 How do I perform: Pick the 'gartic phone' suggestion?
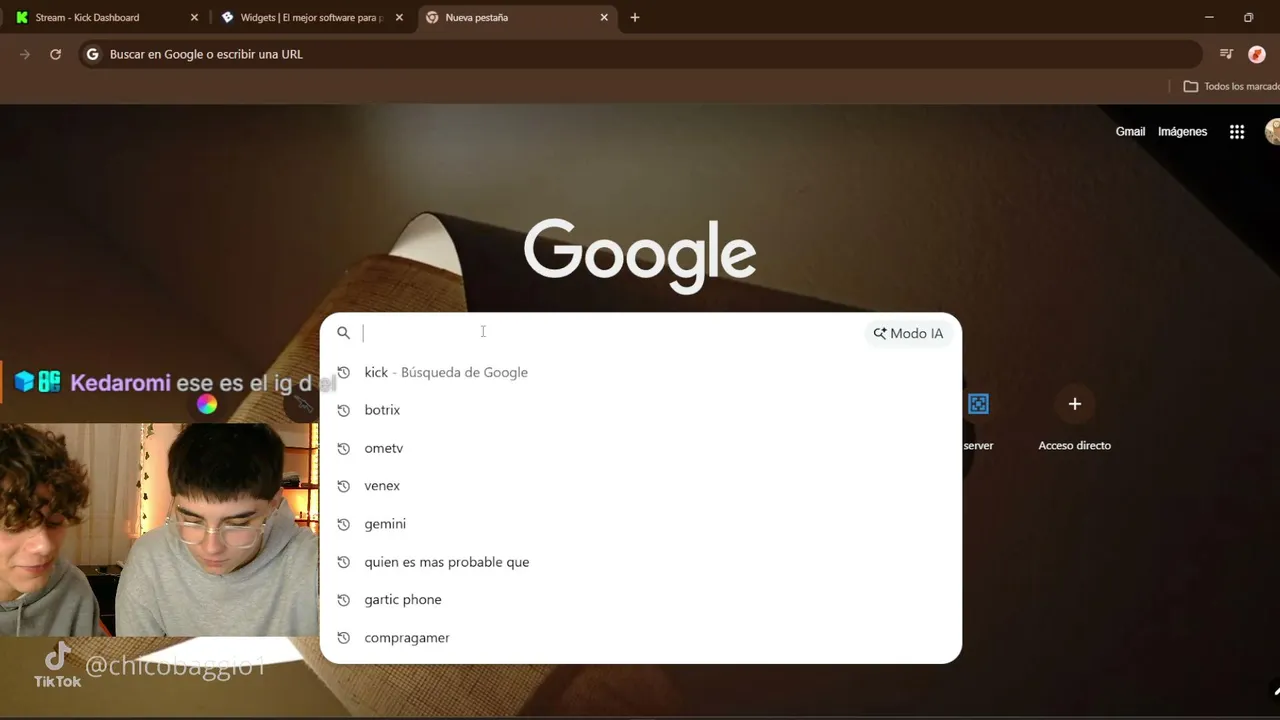click(640, 600)
